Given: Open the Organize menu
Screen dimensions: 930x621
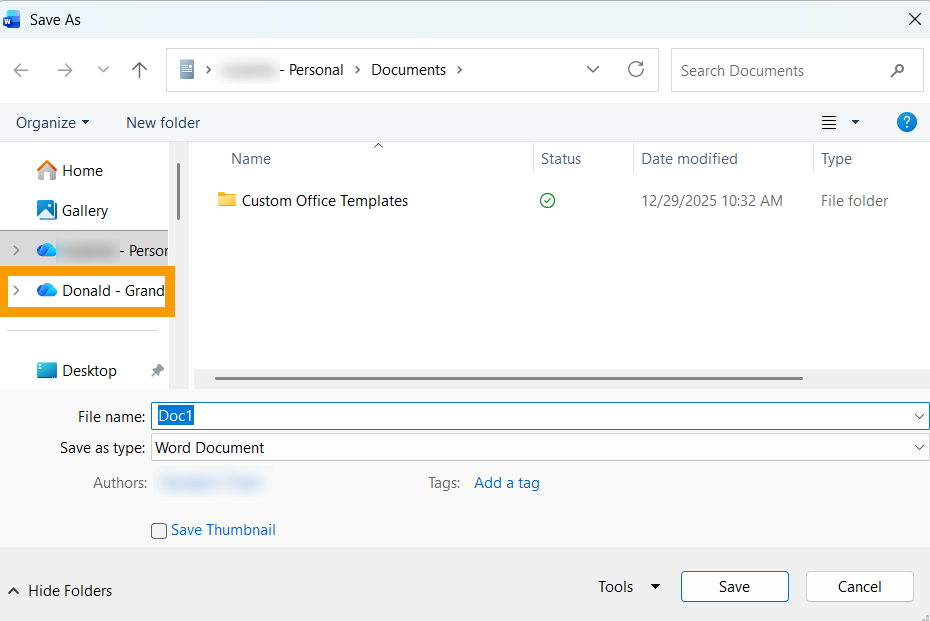Looking at the screenshot, I should point(52,122).
